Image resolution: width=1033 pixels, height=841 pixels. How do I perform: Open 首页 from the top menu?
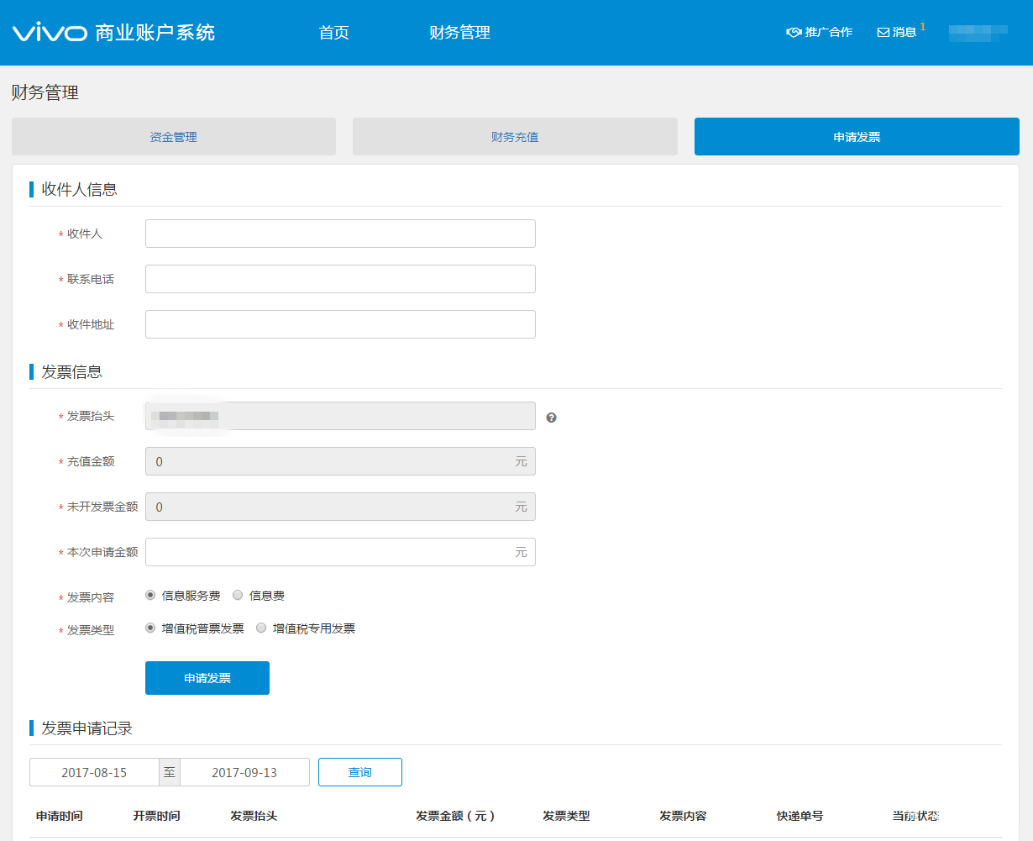(x=333, y=32)
